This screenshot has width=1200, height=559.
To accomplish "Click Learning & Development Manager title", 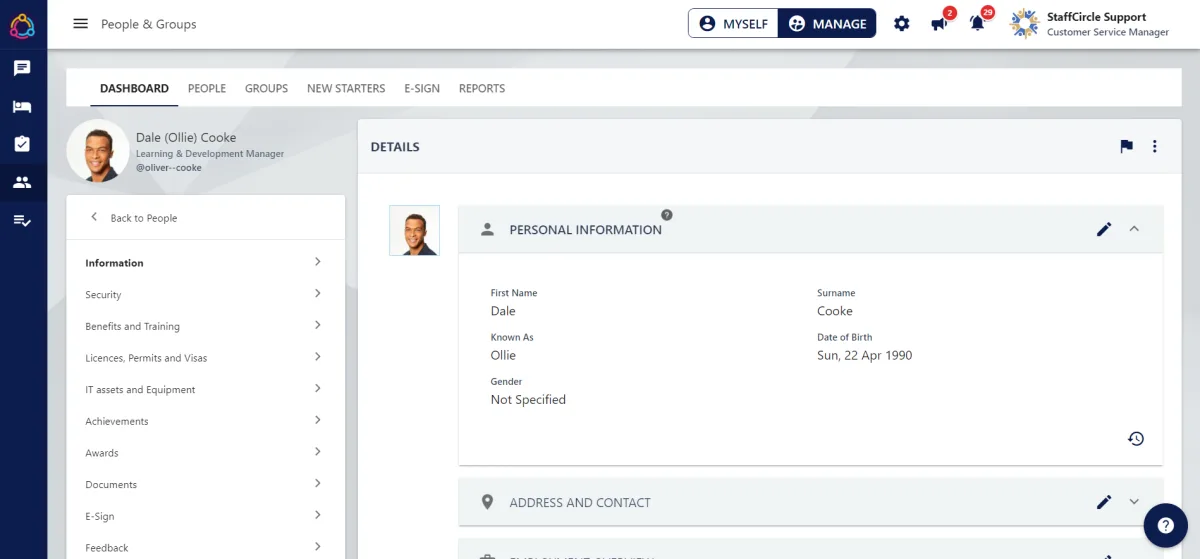I will click(x=210, y=154).
